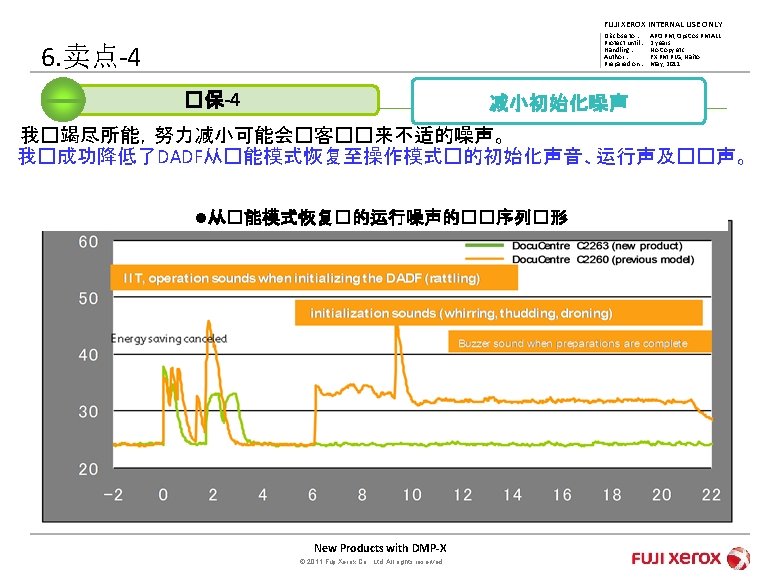Click the x-axis label 22
The width and height of the screenshot is (780, 585).
(711, 495)
